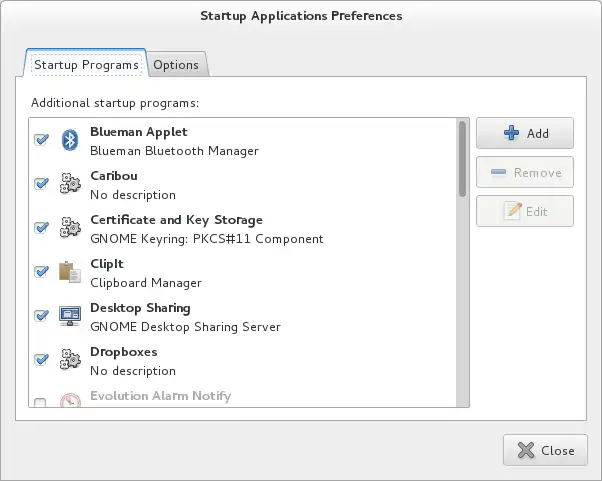The height and width of the screenshot is (481, 602).
Task: Click the Edit button
Action: [x=525, y=212]
